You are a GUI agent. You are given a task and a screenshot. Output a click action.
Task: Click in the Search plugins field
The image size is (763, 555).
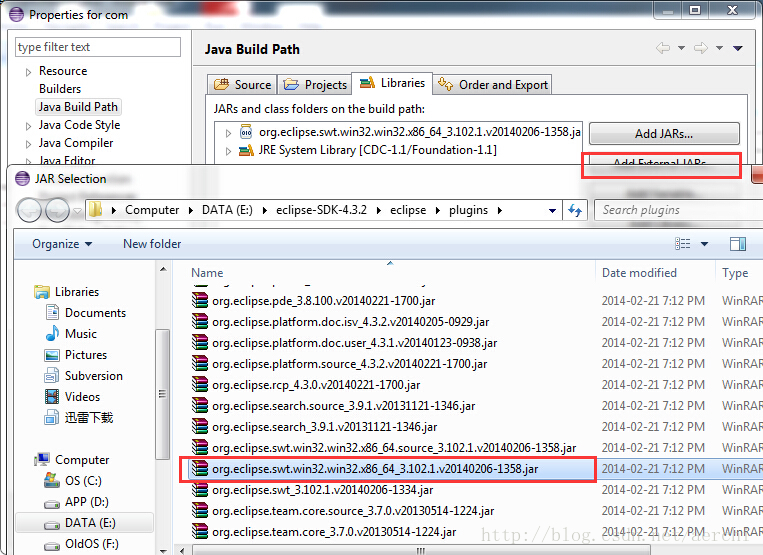point(678,210)
